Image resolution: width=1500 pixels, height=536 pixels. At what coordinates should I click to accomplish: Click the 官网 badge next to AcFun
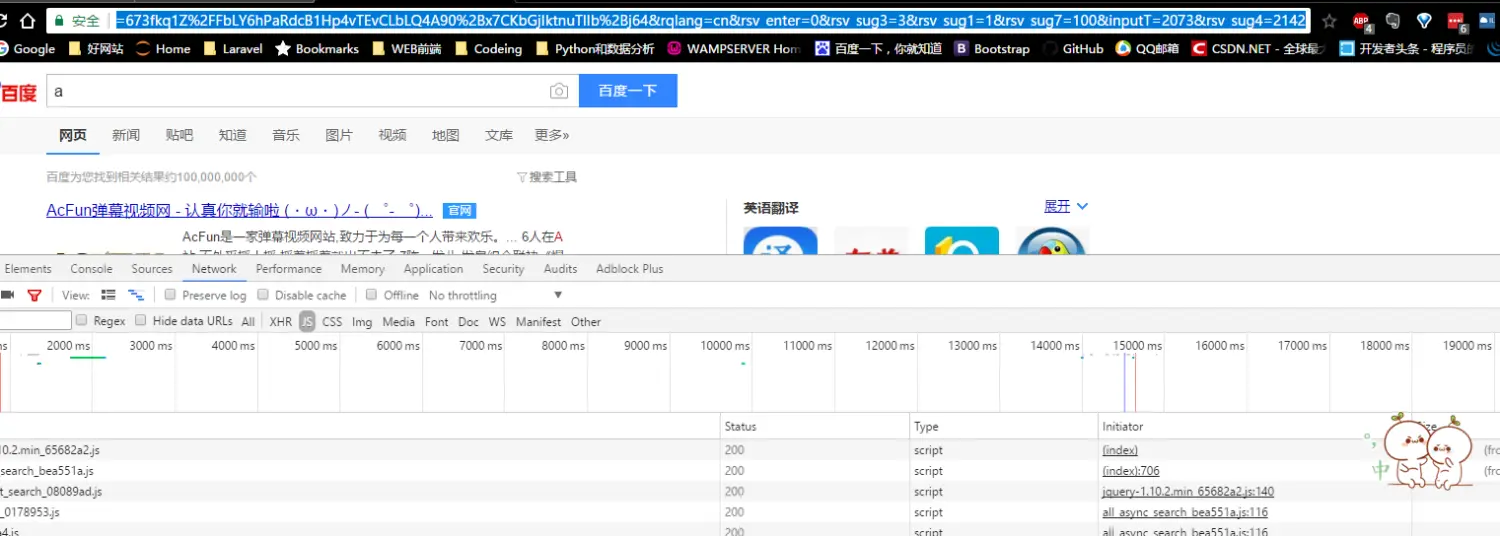[x=459, y=211]
